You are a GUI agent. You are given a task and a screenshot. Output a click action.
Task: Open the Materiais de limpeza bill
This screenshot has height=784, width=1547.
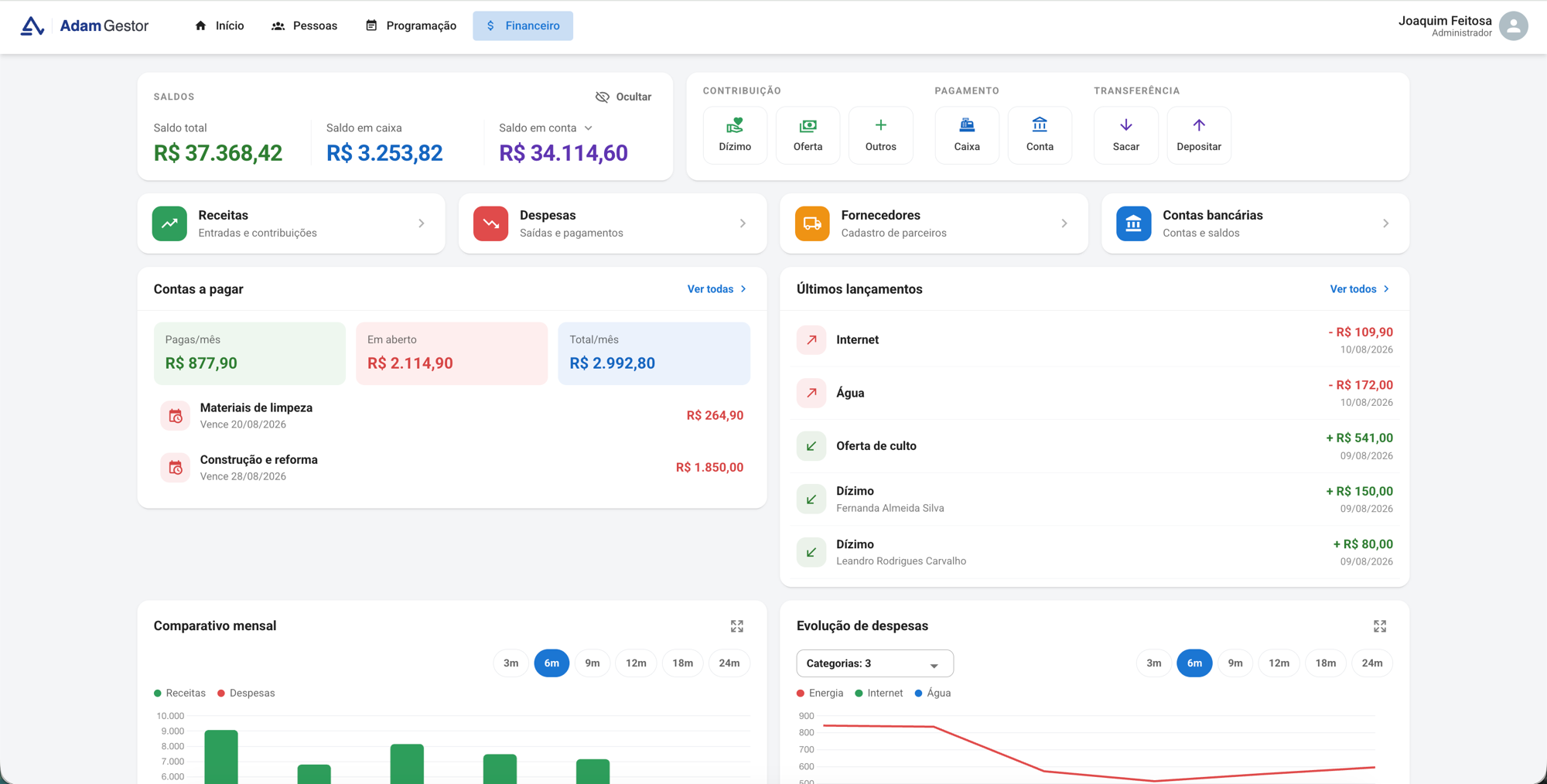tap(452, 416)
